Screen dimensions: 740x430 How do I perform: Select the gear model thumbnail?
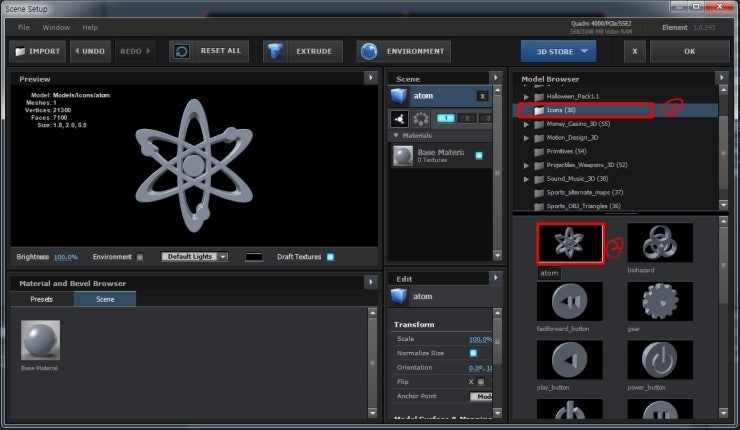[660, 301]
